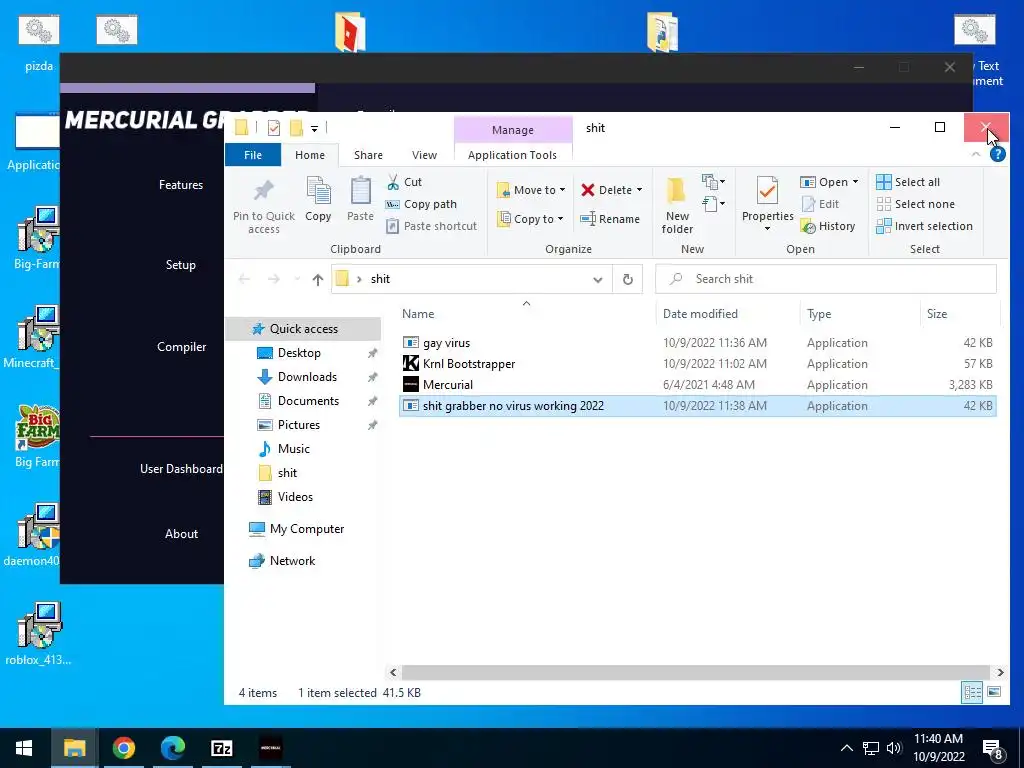Expand Delete options arrow
The width and height of the screenshot is (1024, 768).
(639, 190)
